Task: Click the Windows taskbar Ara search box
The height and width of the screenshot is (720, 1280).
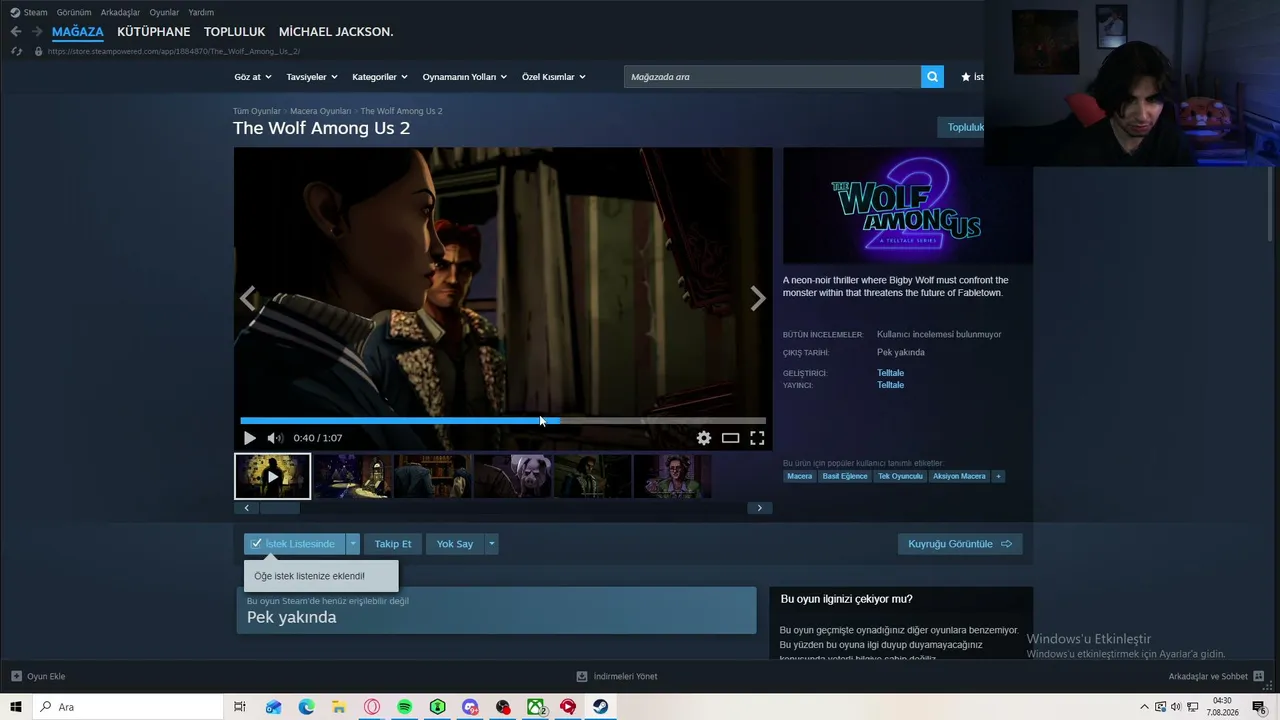Action: point(128,707)
